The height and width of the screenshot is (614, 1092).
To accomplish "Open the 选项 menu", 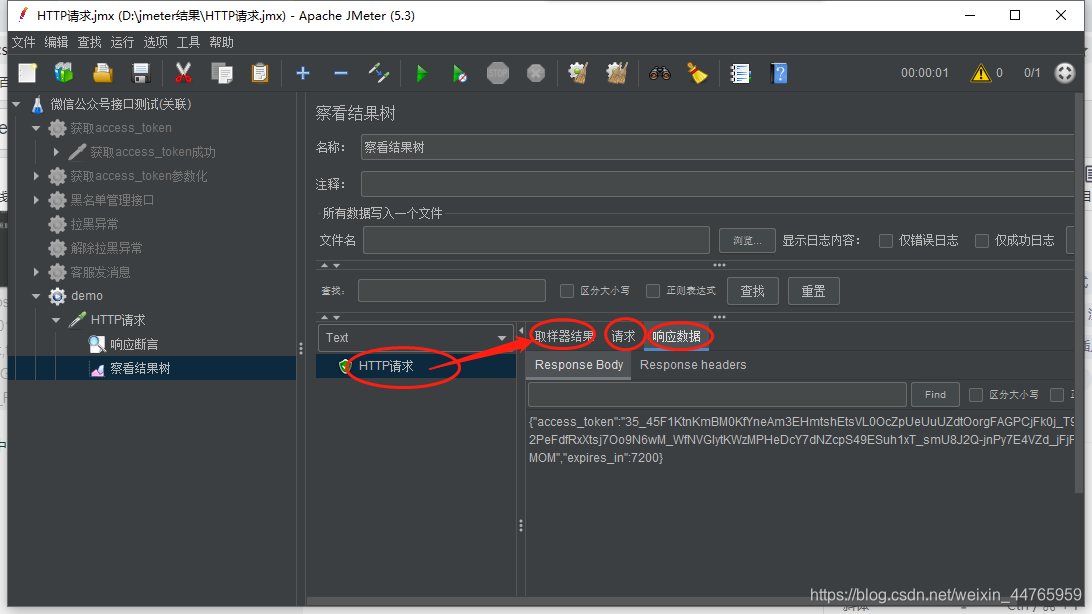I will (155, 42).
